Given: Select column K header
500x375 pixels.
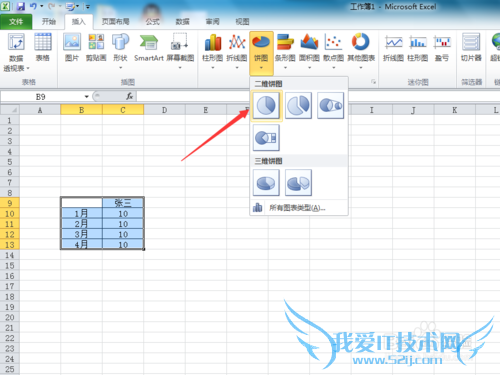Looking at the screenshot, I should 455,110.
